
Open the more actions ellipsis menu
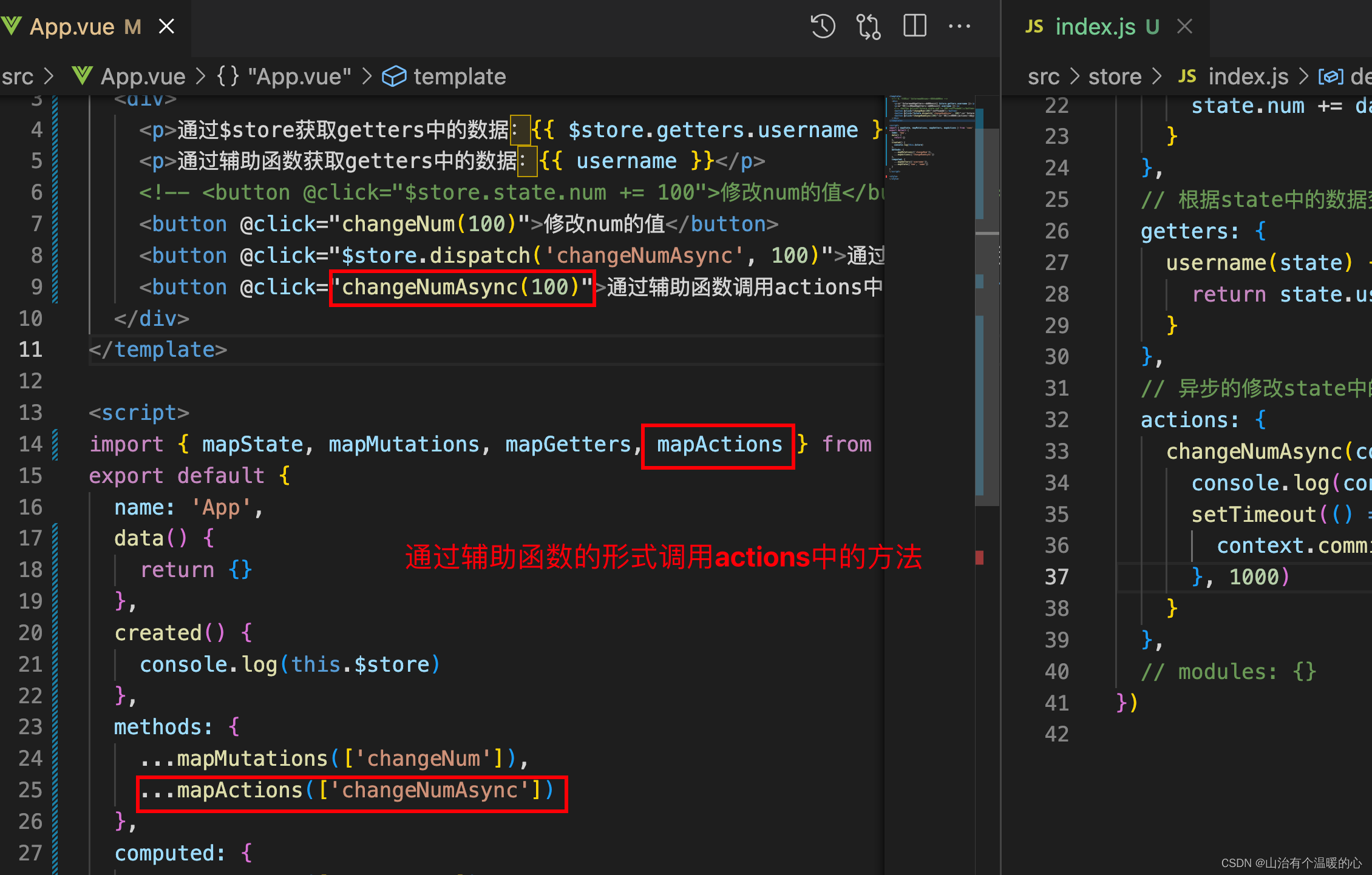point(959,27)
